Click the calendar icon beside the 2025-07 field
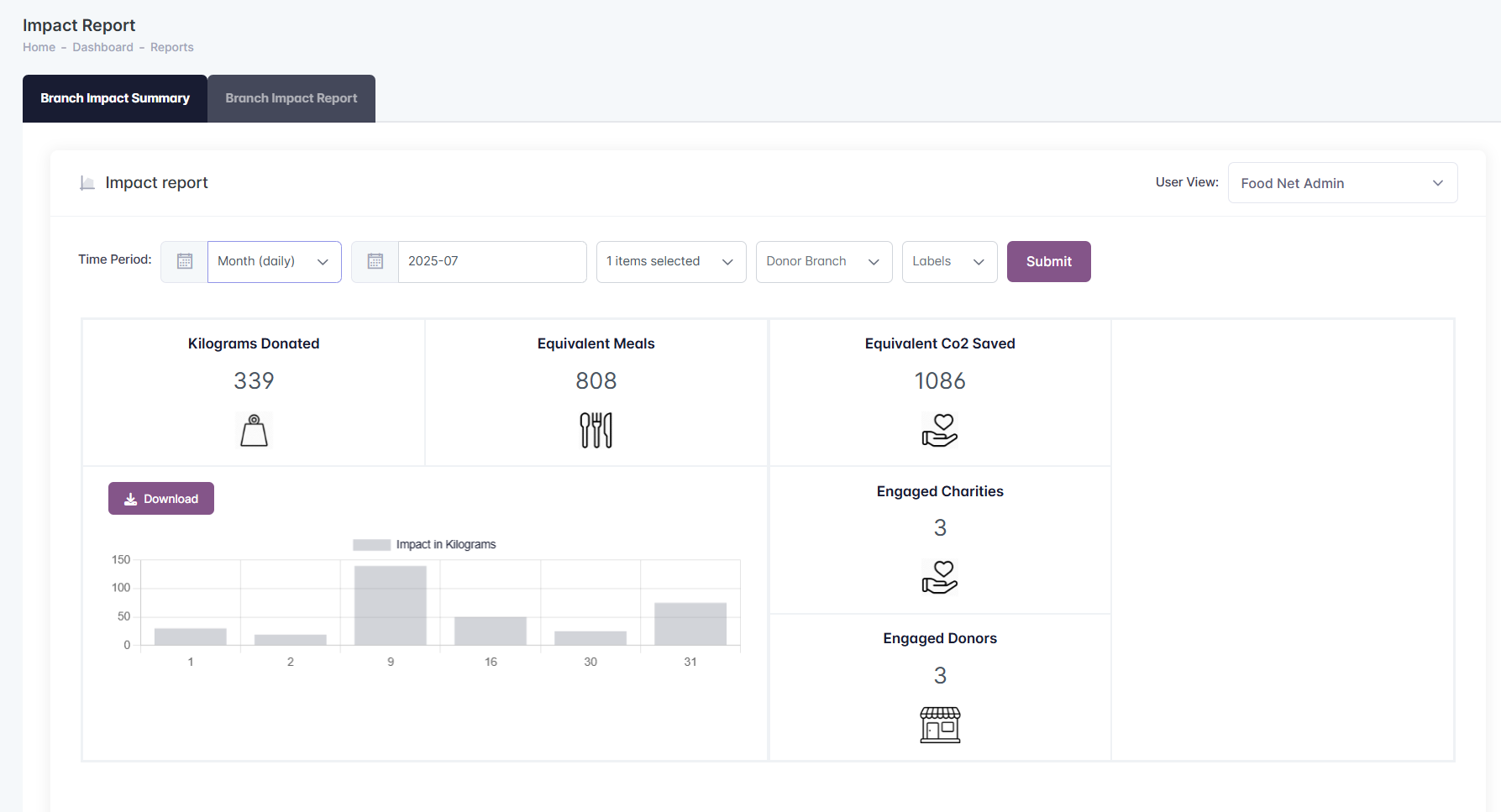1501x812 pixels. click(375, 262)
